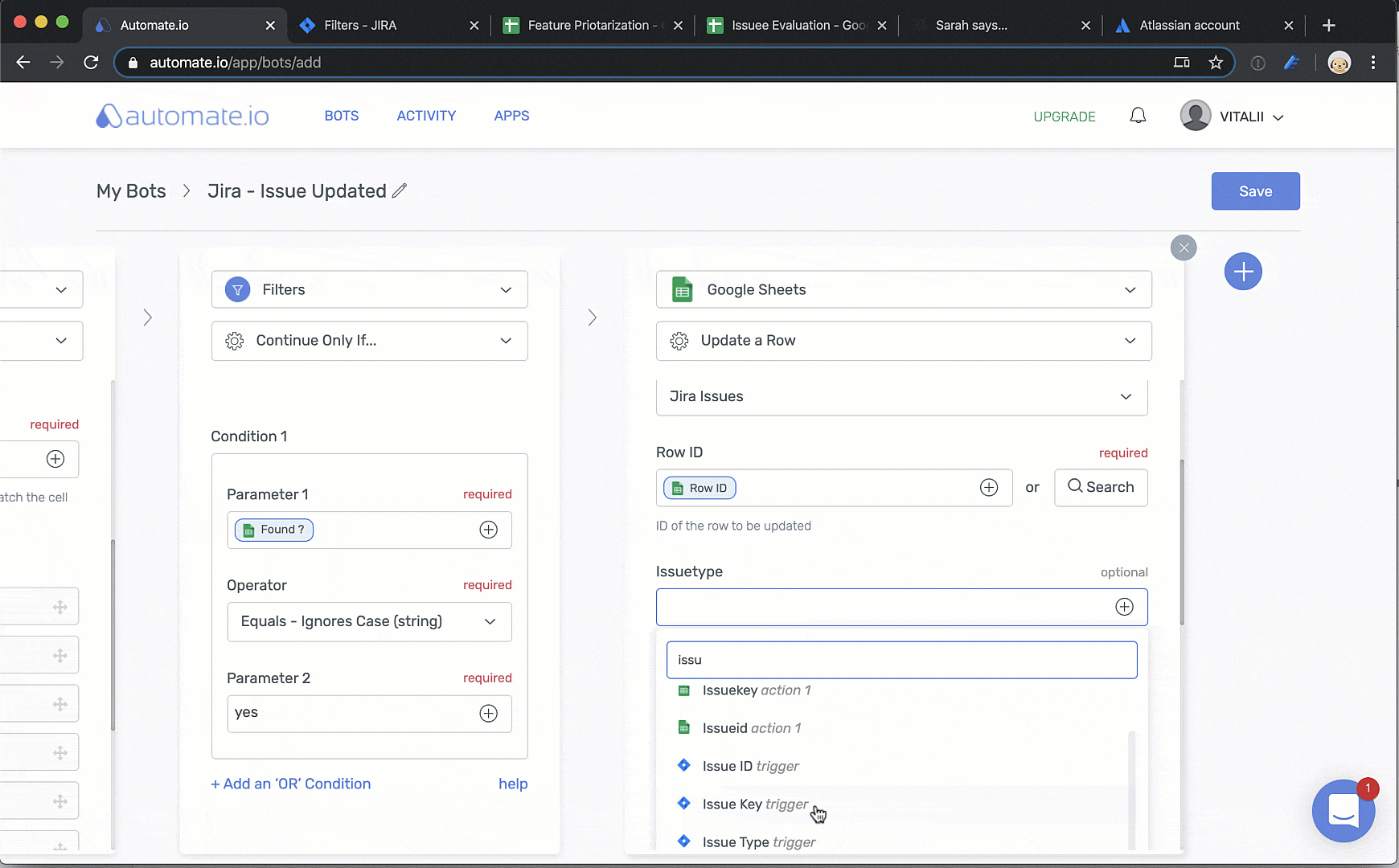Image resolution: width=1399 pixels, height=868 pixels.
Task: Reload the browser page
Action: [91, 63]
